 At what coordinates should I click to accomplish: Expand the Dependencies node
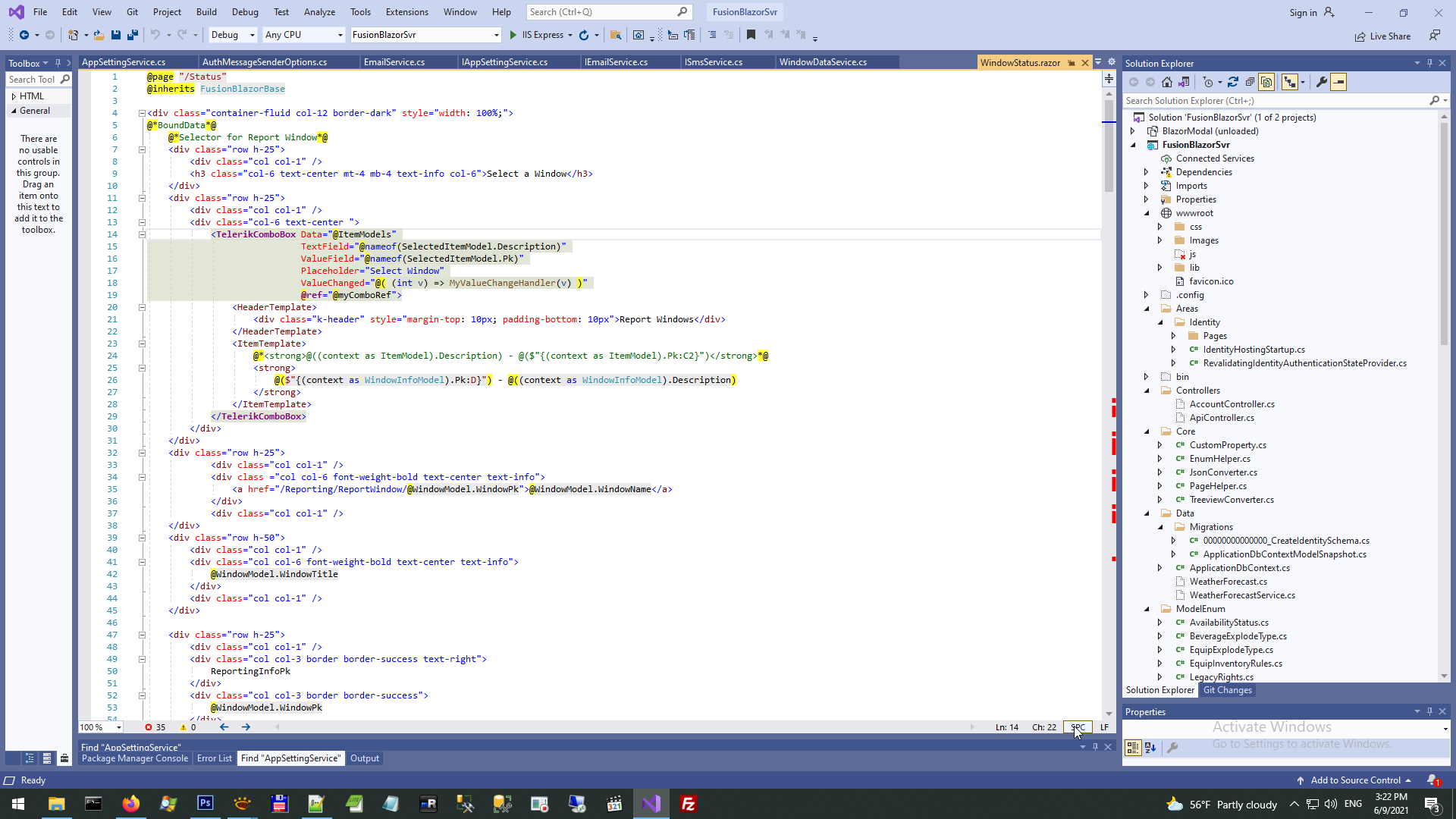point(1147,172)
